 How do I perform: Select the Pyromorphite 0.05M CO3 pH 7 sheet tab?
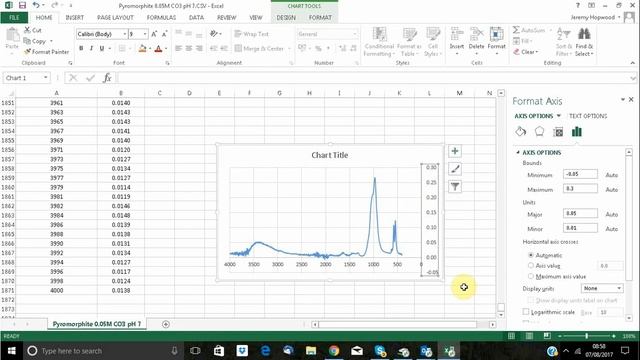97,324
